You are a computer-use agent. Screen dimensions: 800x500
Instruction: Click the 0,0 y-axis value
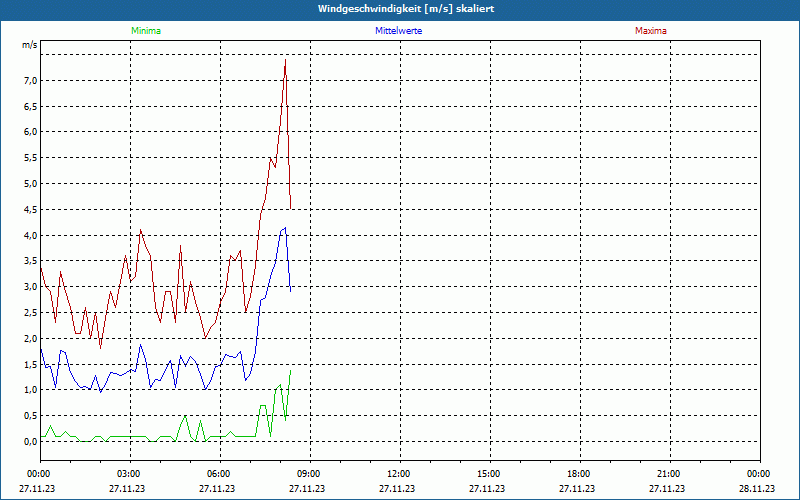point(30,441)
